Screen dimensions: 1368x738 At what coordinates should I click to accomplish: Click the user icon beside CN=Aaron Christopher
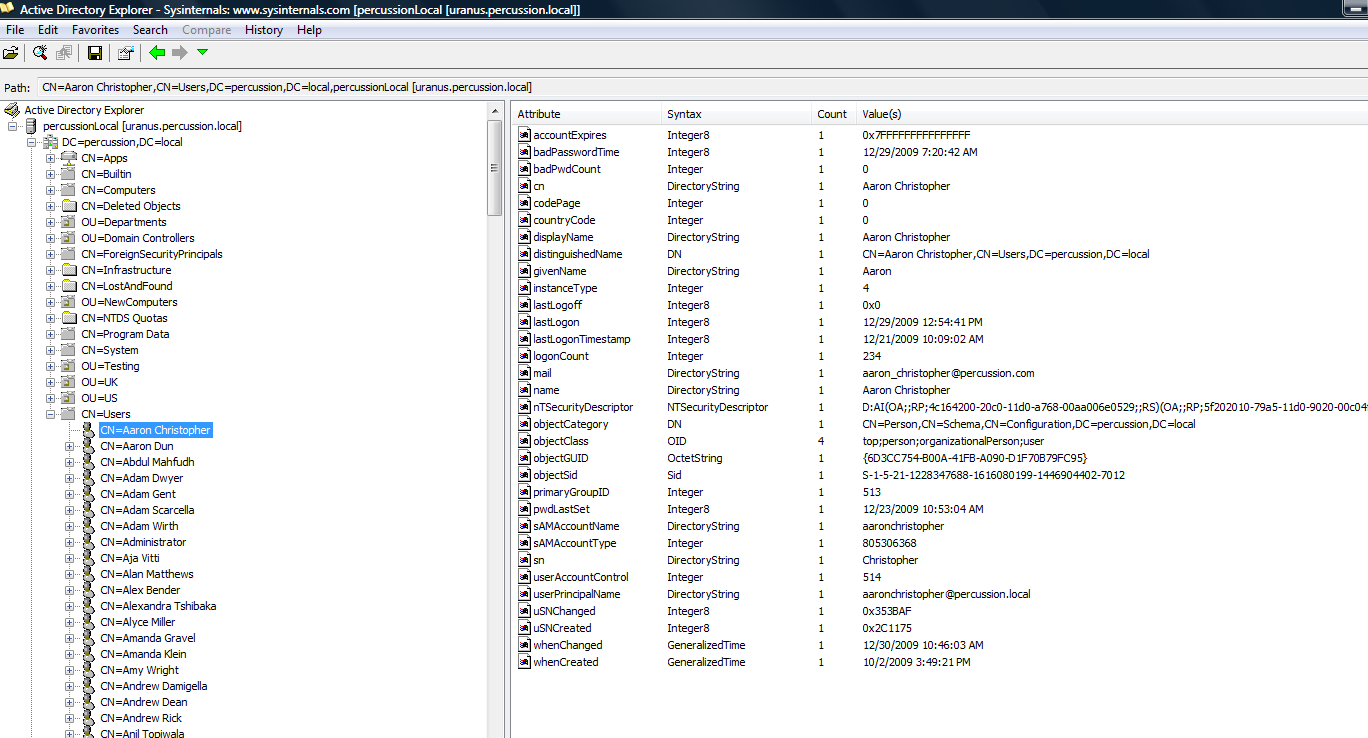(x=88, y=430)
